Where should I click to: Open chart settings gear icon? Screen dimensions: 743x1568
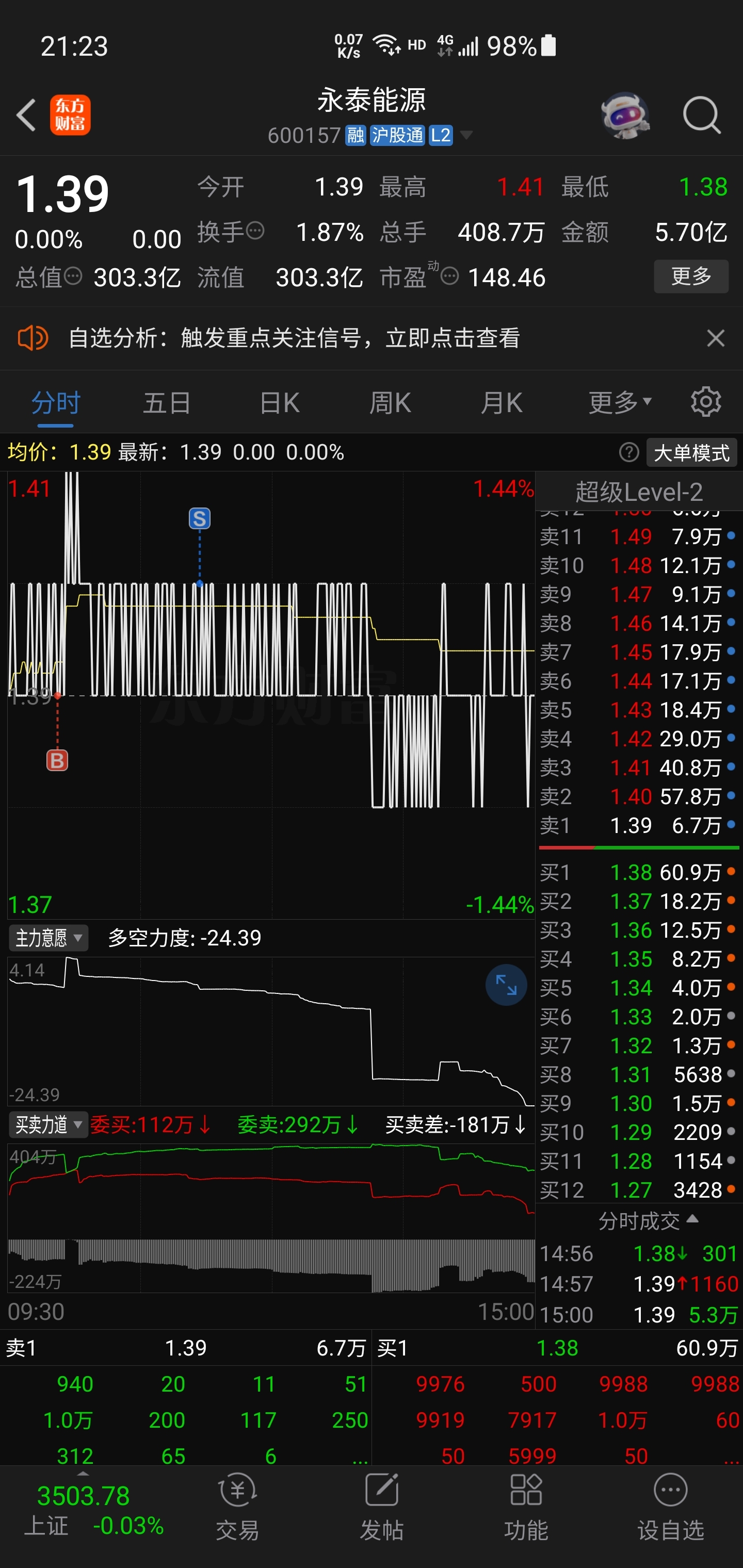[x=706, y=402]
